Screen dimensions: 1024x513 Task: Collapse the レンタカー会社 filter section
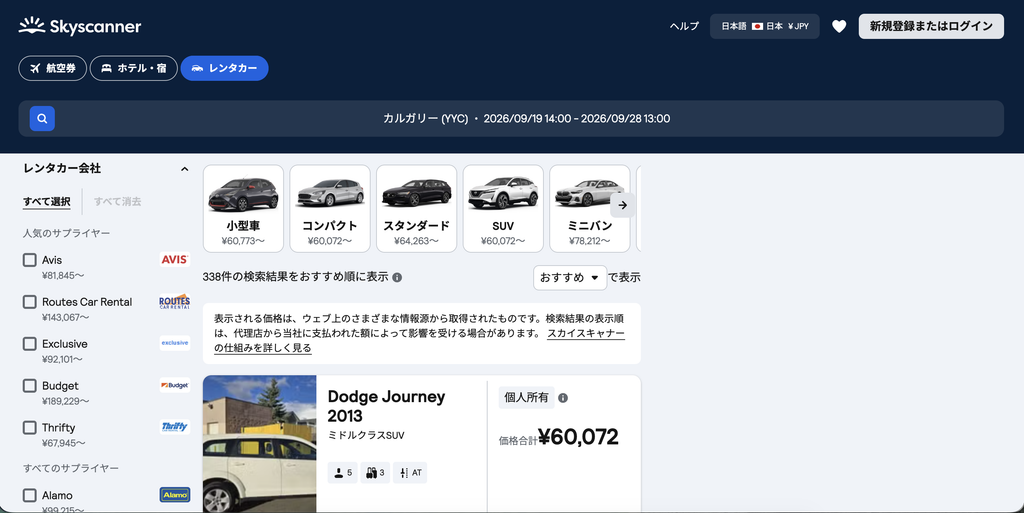[184, 169]
